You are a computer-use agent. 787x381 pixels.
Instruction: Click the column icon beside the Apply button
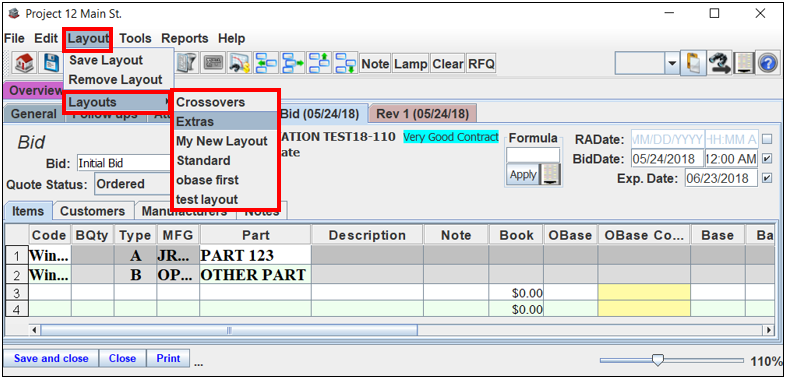pyautogui.click(x=550, y=175)
